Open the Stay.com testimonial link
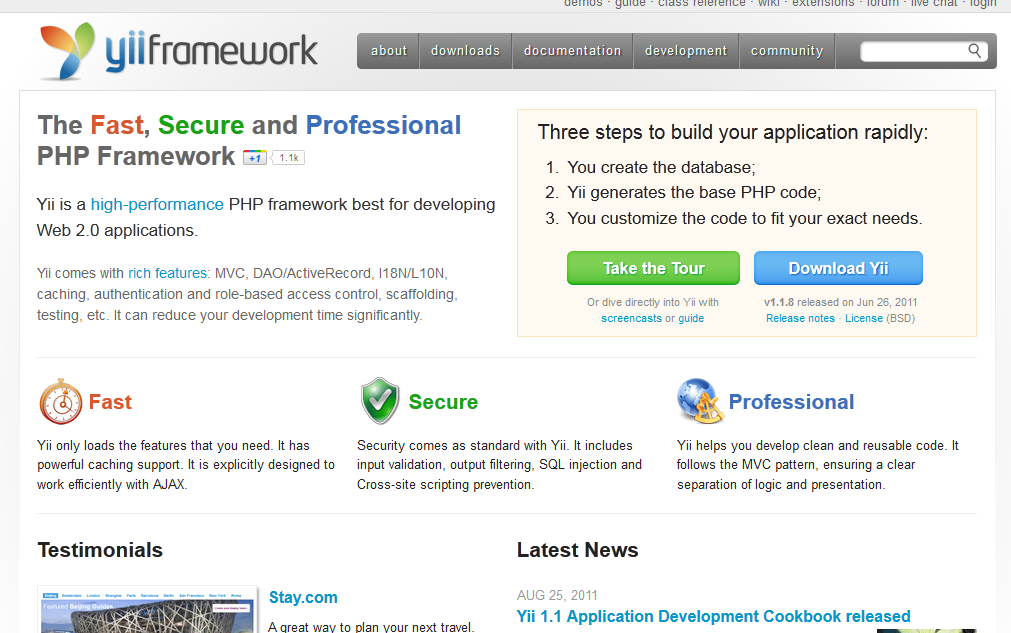 (x=303, y=598)
